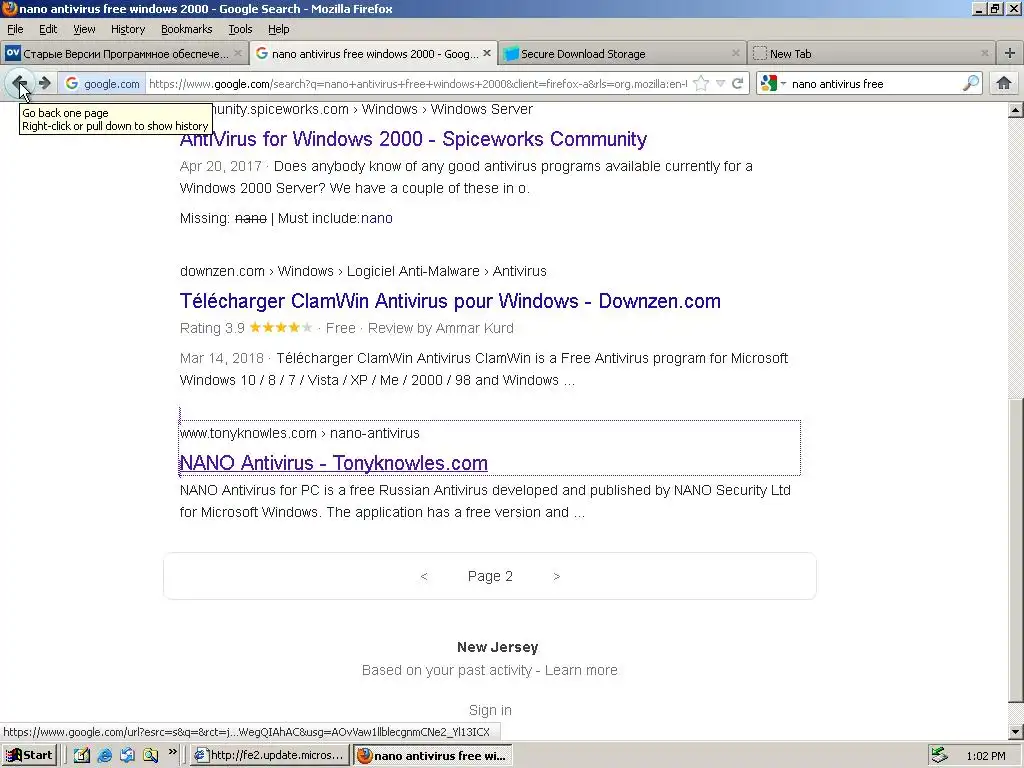Click the New Jersey location text
The image size is (1024, 768).
(x=498, y=647)
